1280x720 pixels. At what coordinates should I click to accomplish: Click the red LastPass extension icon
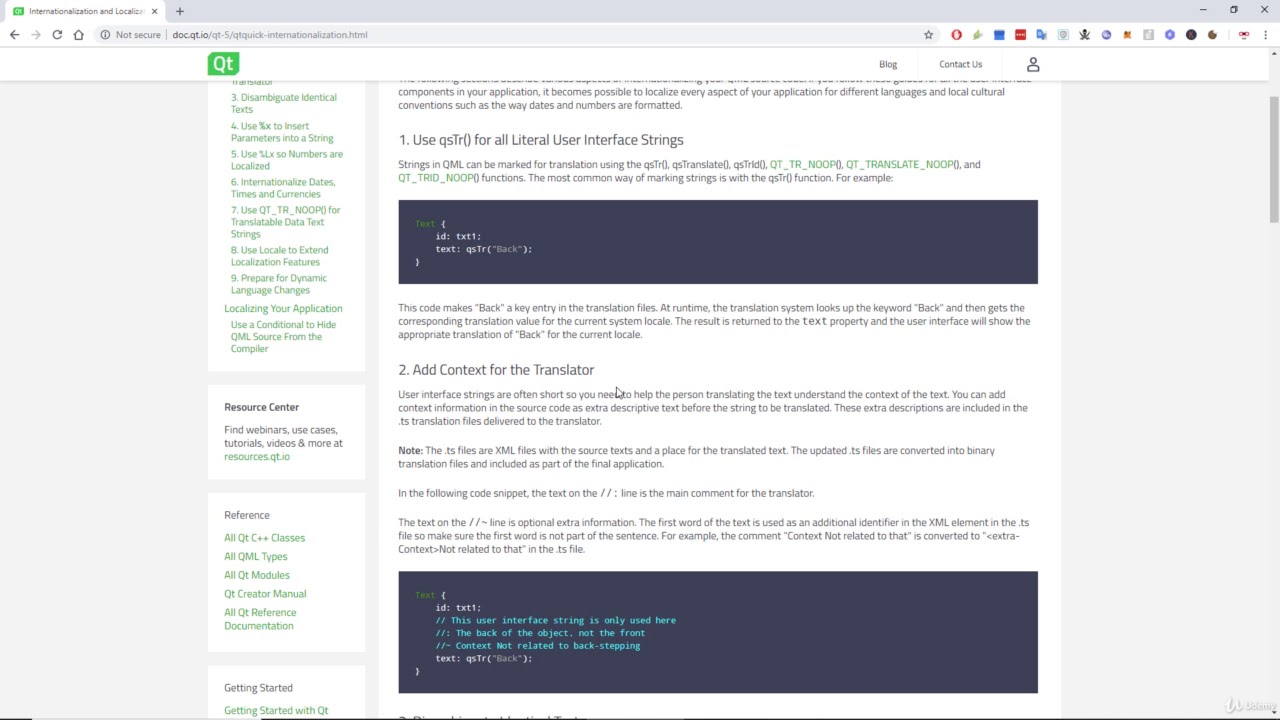1020,35
